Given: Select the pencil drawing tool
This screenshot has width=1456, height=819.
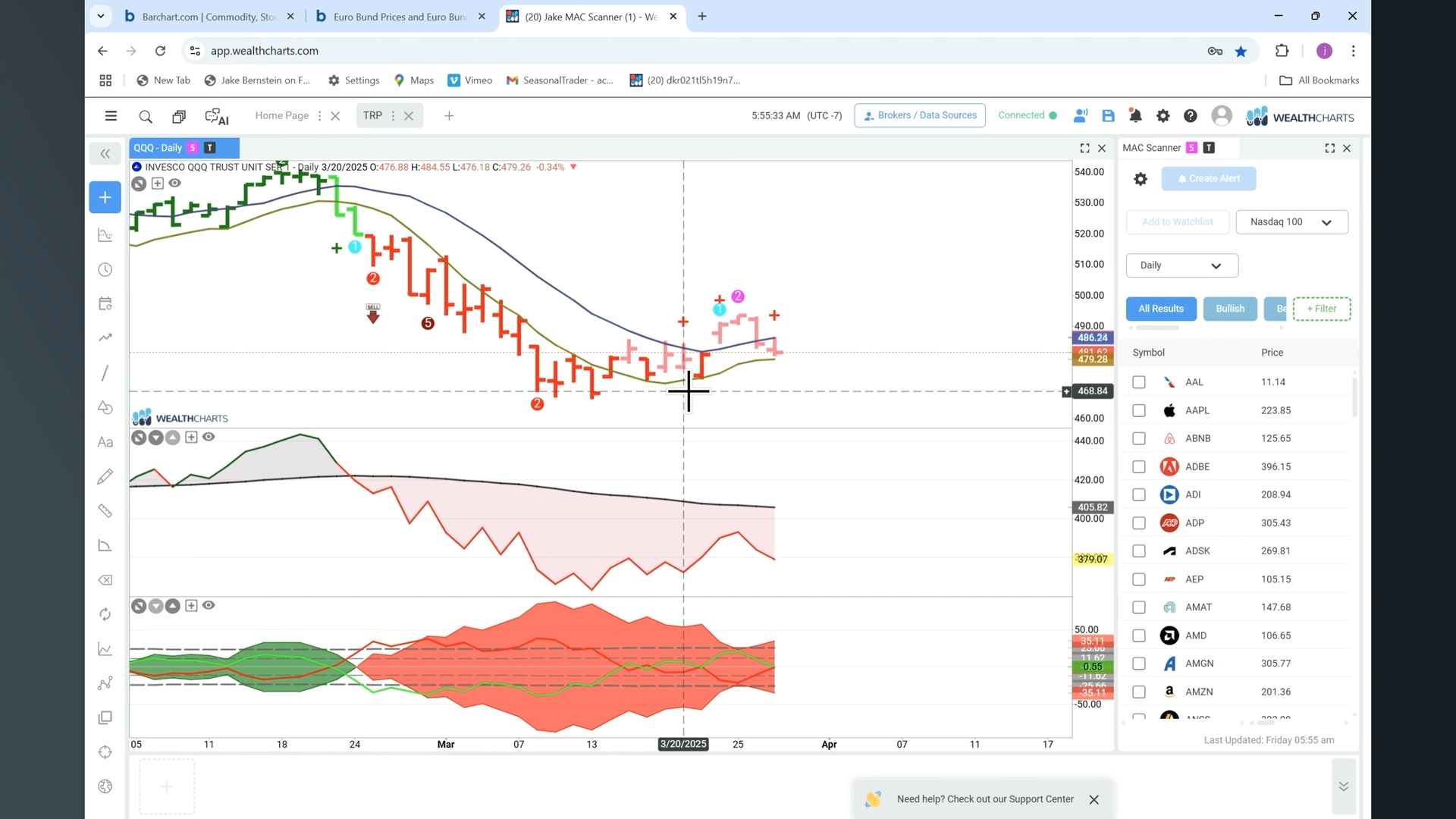Looking at the screenshot, I should (105, 476).
